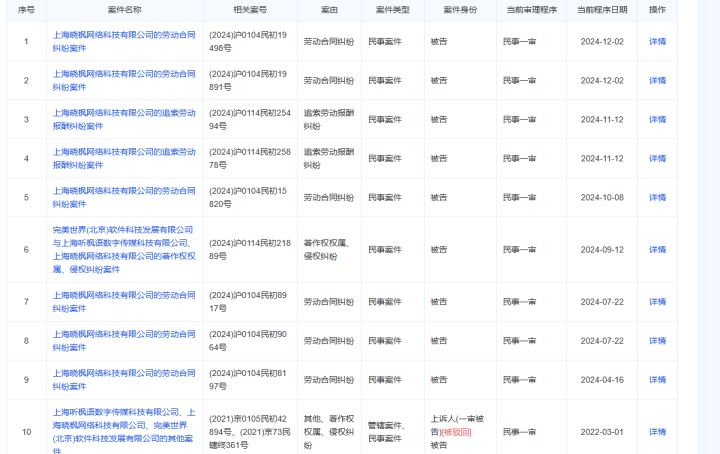This screenshot has width=720, height=454.
Task: Open 详情 for case 沪0114民初21889号
Action: (657, 250)
